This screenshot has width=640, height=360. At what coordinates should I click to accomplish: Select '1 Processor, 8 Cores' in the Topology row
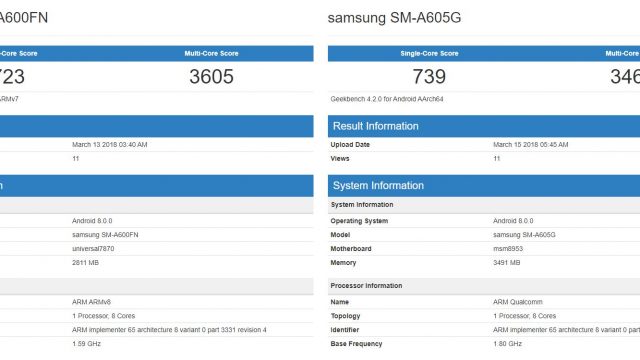point(524,316)
